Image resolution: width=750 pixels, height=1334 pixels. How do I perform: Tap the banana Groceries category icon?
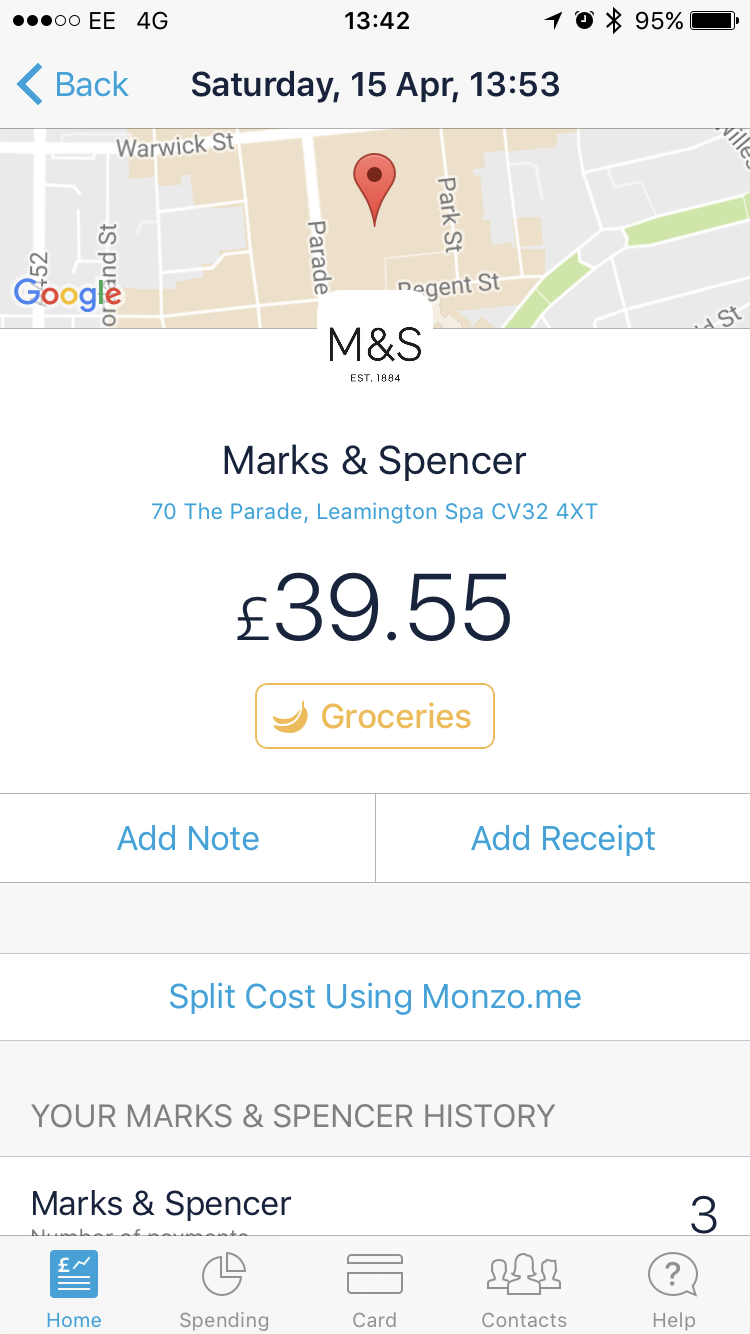pyautogui.click(x=290, y=717)
